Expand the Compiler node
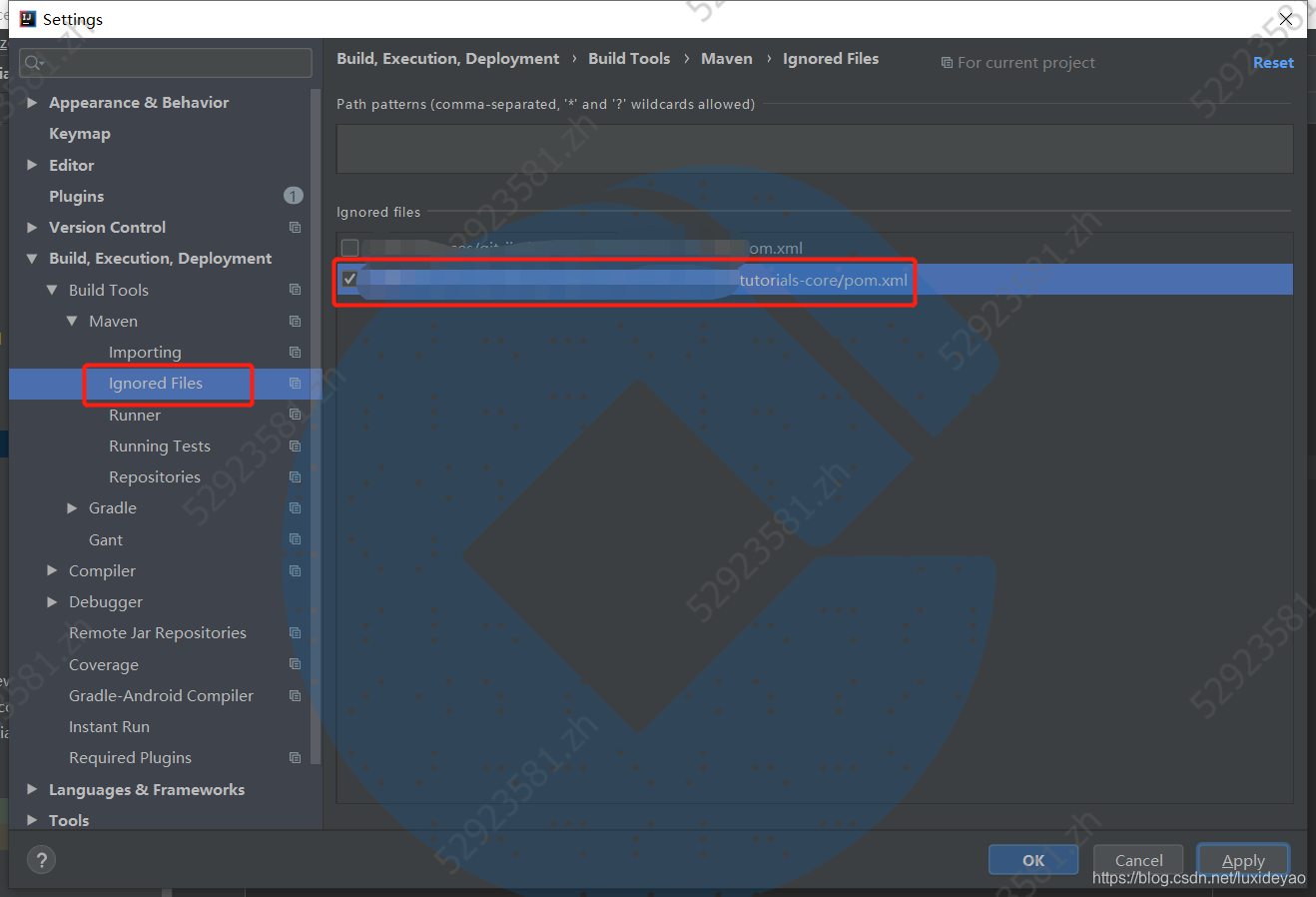 (x=52, y=570)
